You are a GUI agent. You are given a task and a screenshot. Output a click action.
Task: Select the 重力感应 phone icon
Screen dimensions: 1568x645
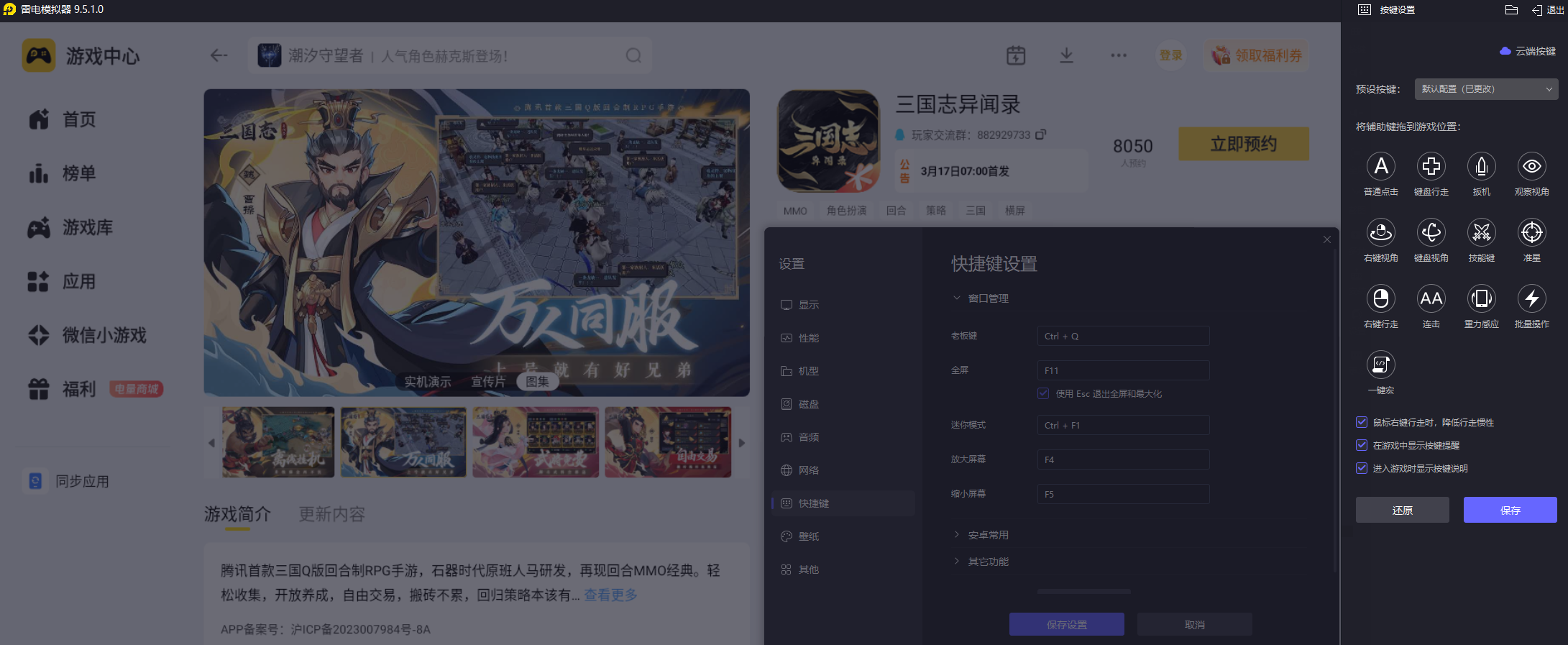(x=1481, y=298)
